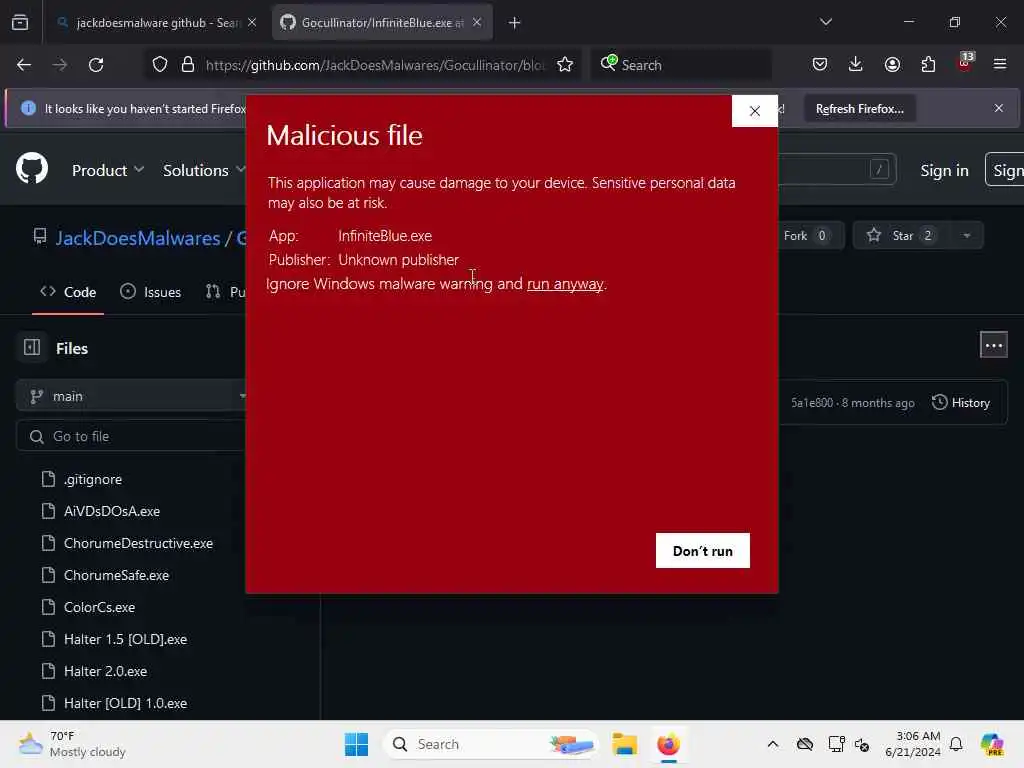This screenshot has width=1024, height=768.
Task: Expand the Product menu dropdown
Action: pyautogui.click(x=108, y=170)
